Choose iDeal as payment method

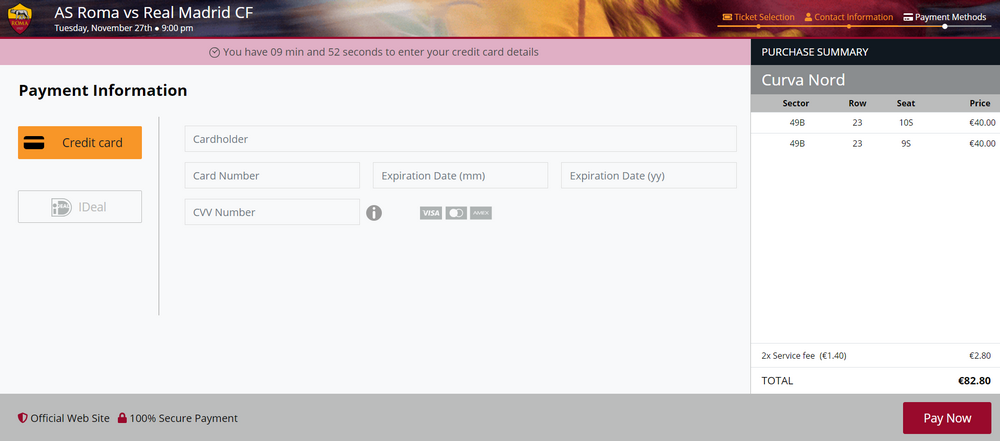pyautogui.click(x=80, y=207)
